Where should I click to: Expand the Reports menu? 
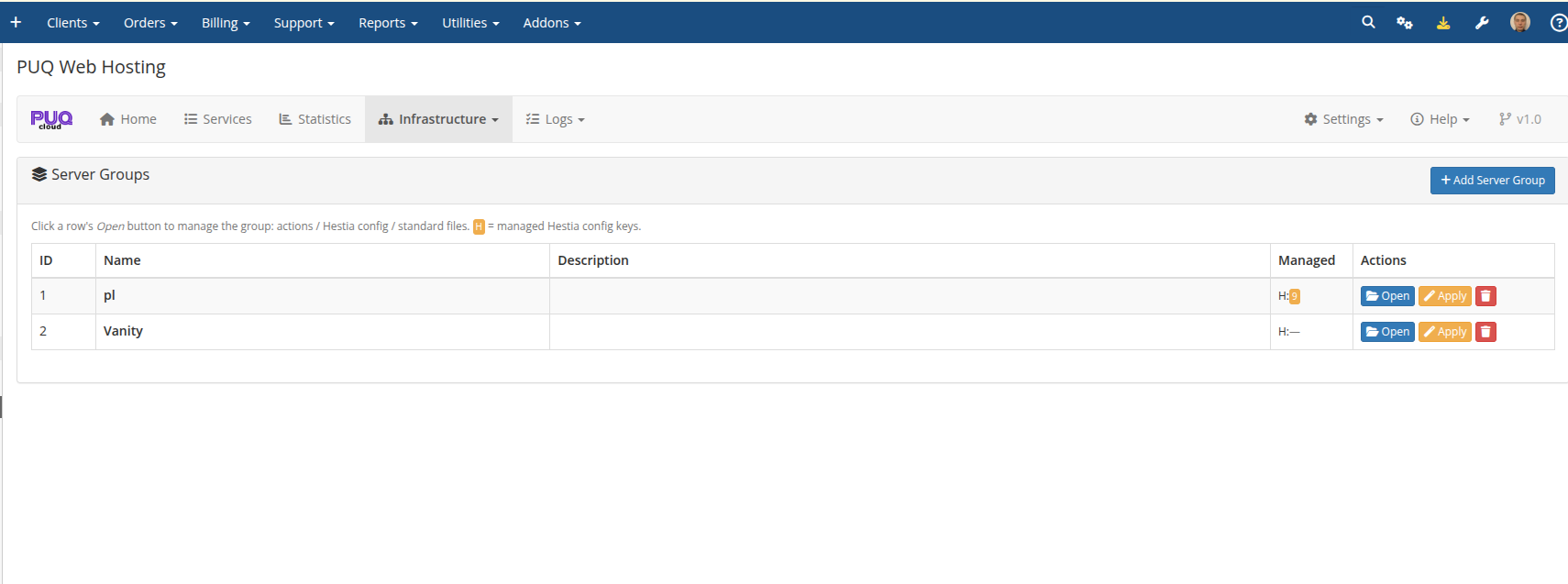[388, 23]
